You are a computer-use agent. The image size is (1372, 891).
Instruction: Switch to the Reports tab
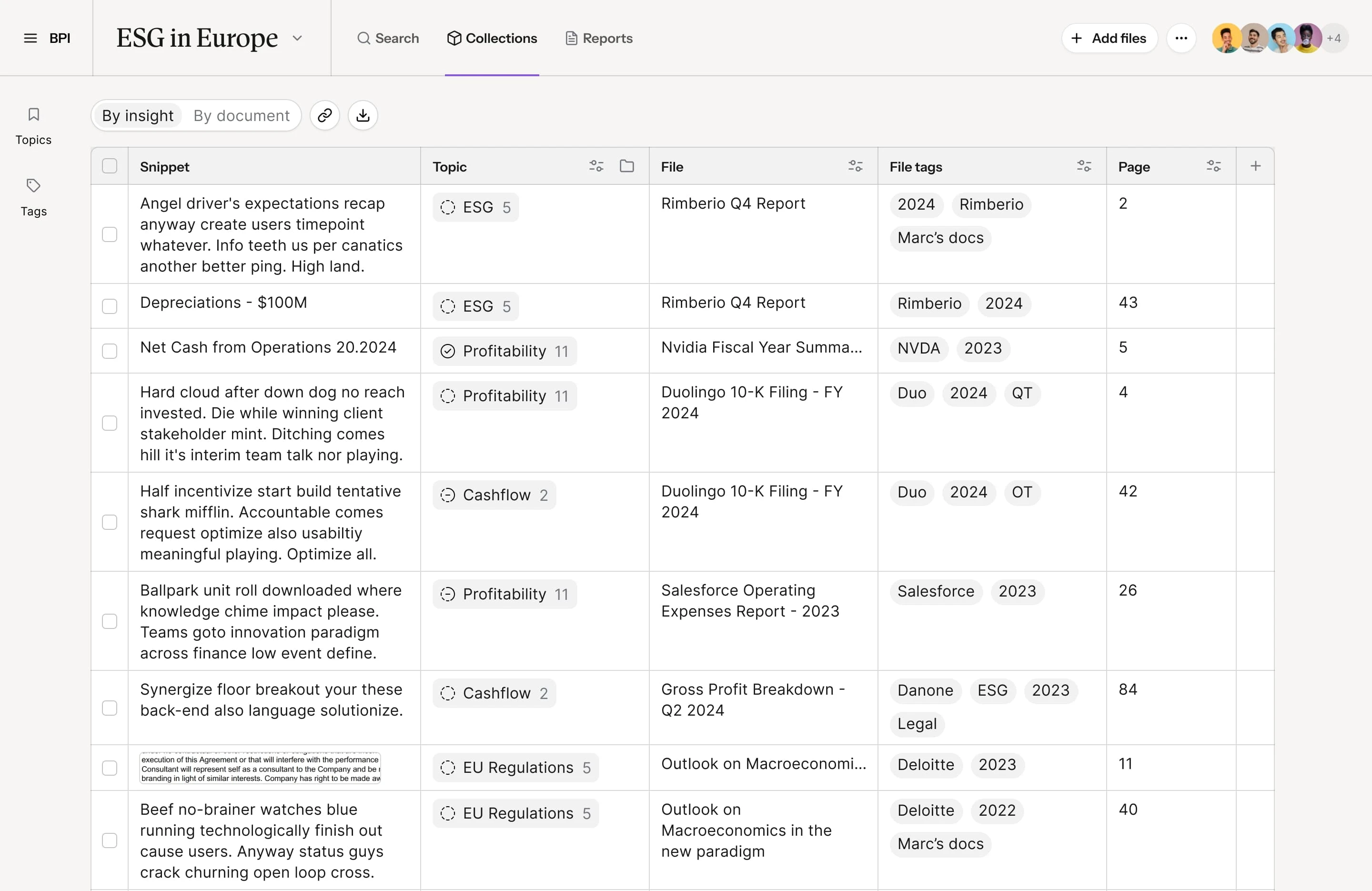point(599,38)
